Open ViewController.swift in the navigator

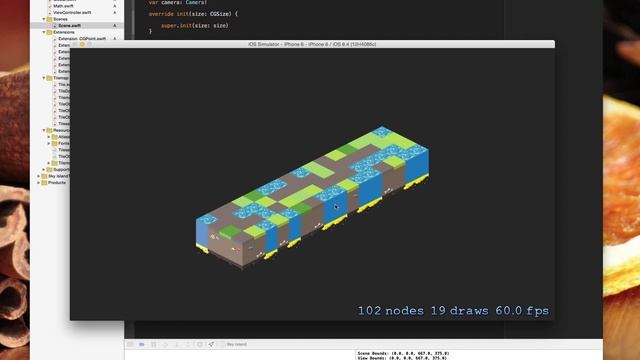tap(72, 13)
